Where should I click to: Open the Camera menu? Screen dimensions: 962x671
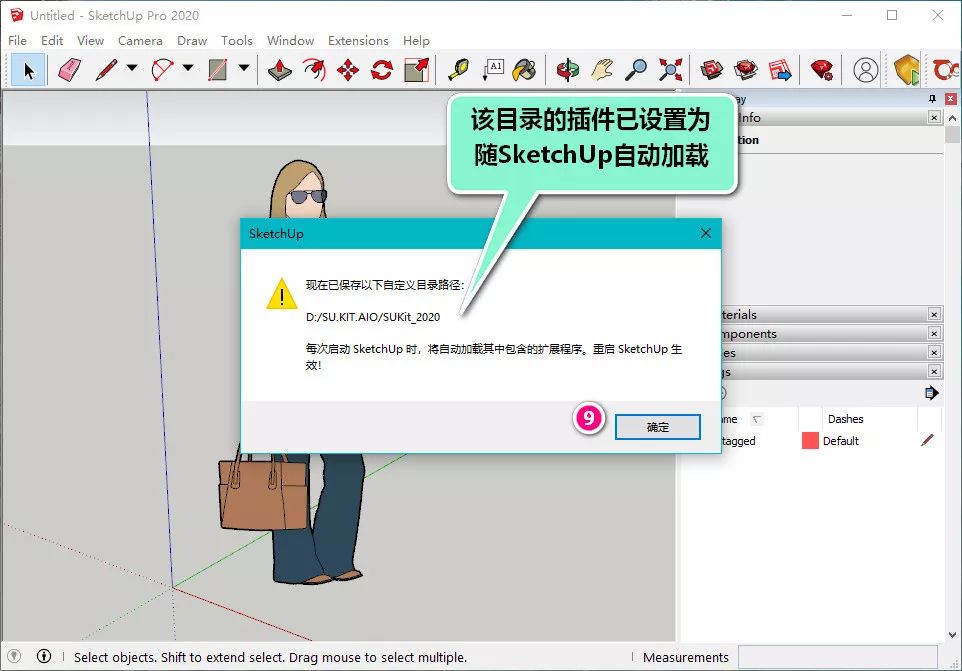point(140,41)
